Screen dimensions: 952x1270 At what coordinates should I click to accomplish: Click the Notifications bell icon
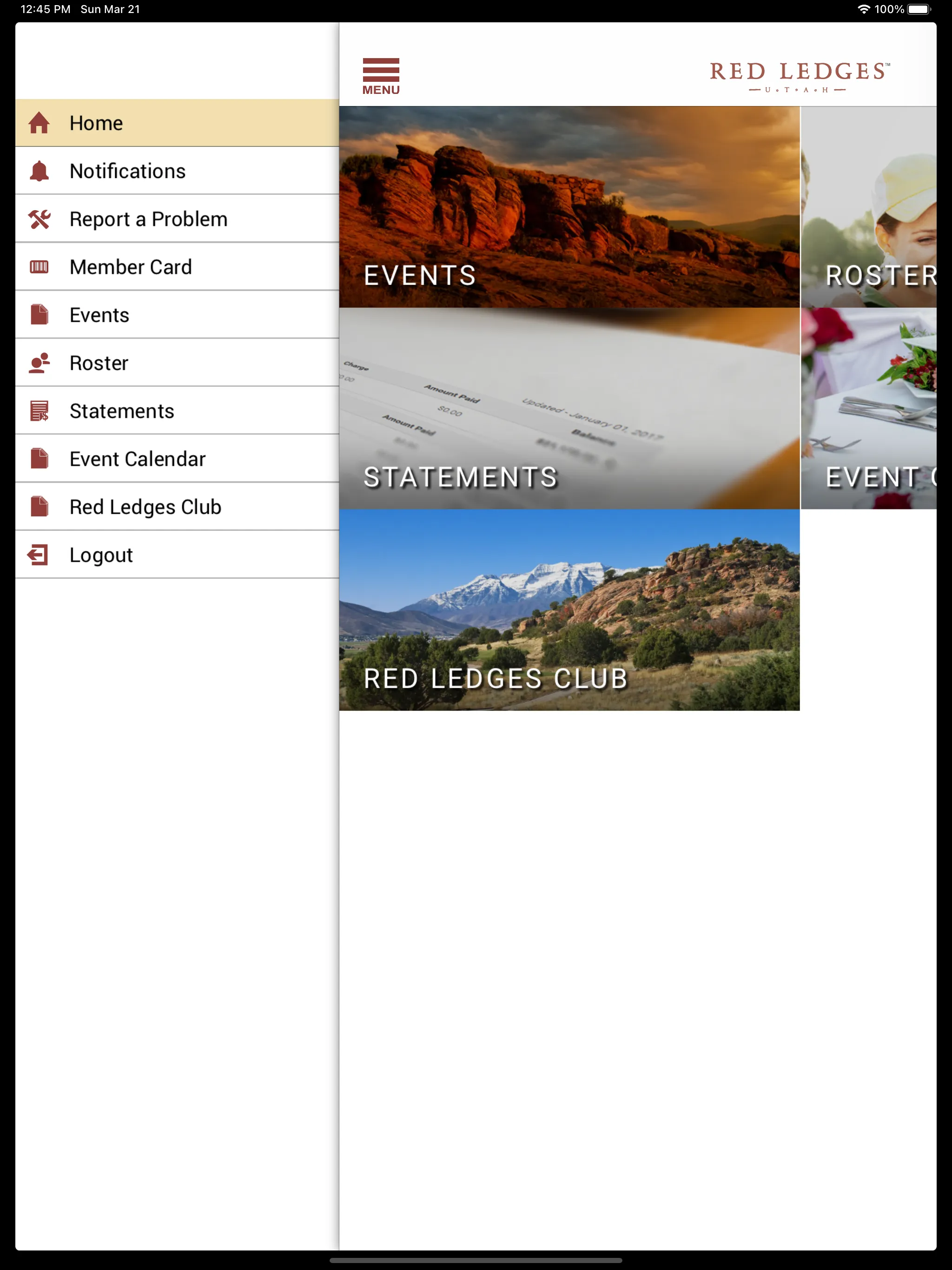40,171
